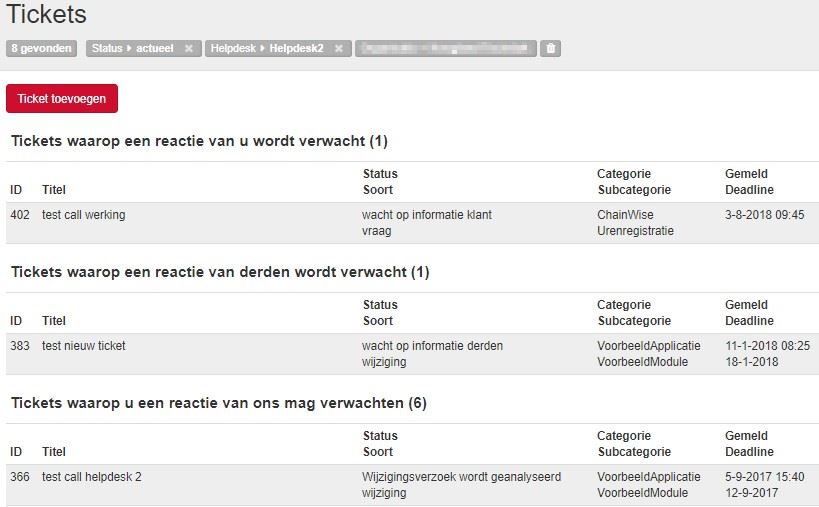Click ticket ID 366
The width and height of the screenshot is (819, 507).
click(x=20, y=477)
